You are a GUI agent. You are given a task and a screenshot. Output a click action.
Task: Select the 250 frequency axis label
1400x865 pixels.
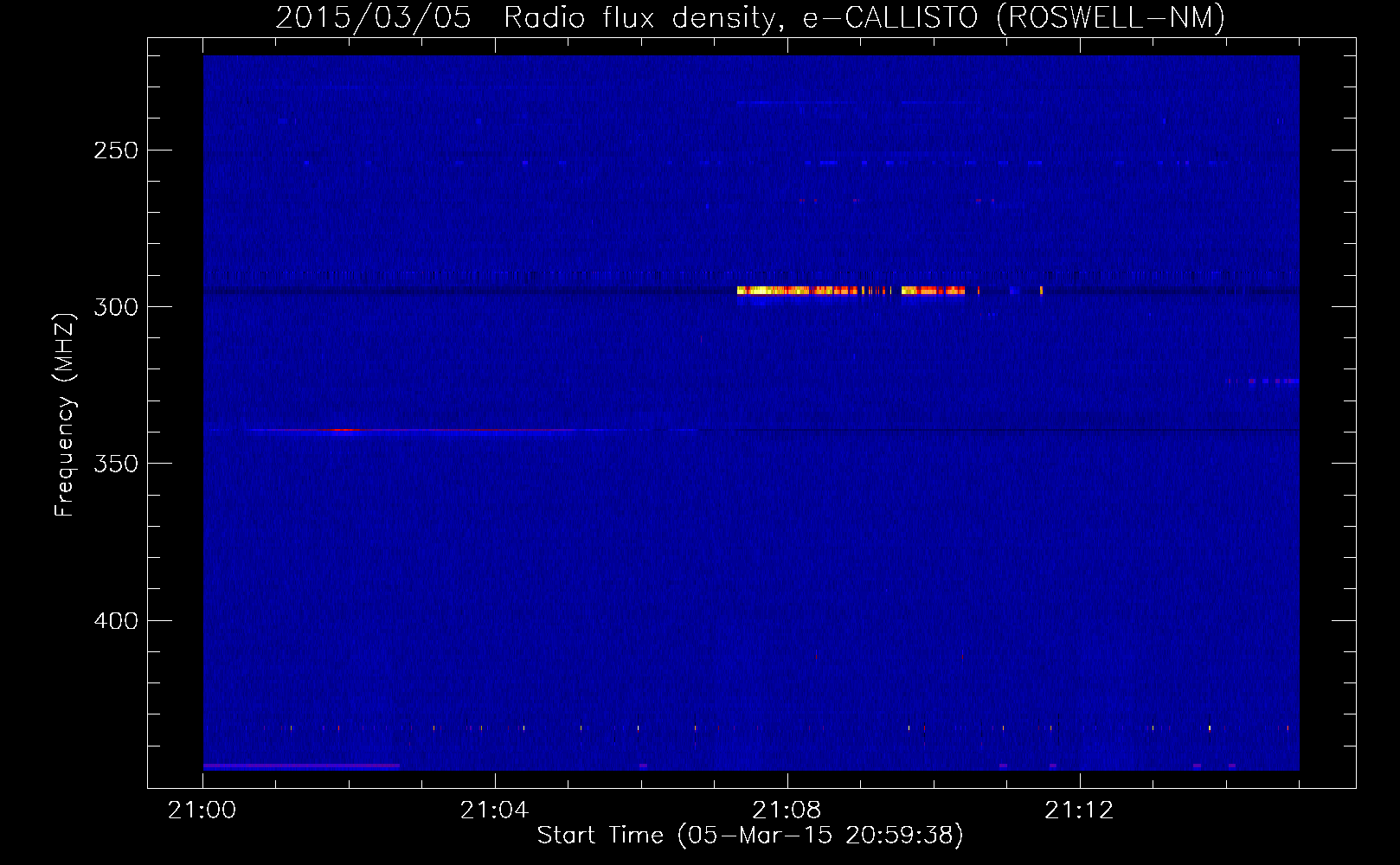(116, 151)
